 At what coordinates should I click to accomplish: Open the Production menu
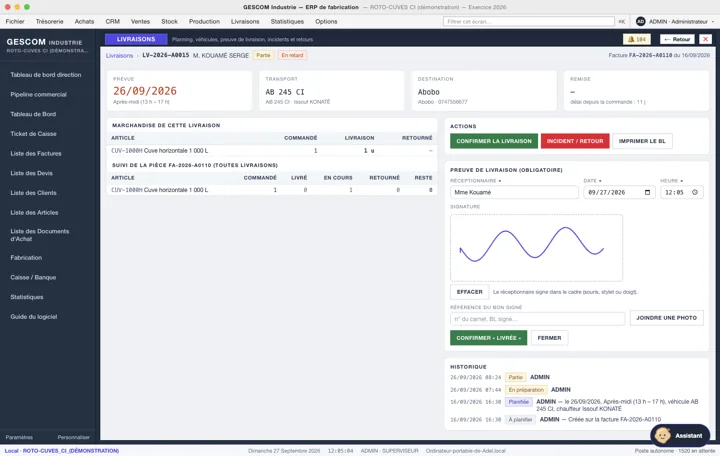coord(204,22)
